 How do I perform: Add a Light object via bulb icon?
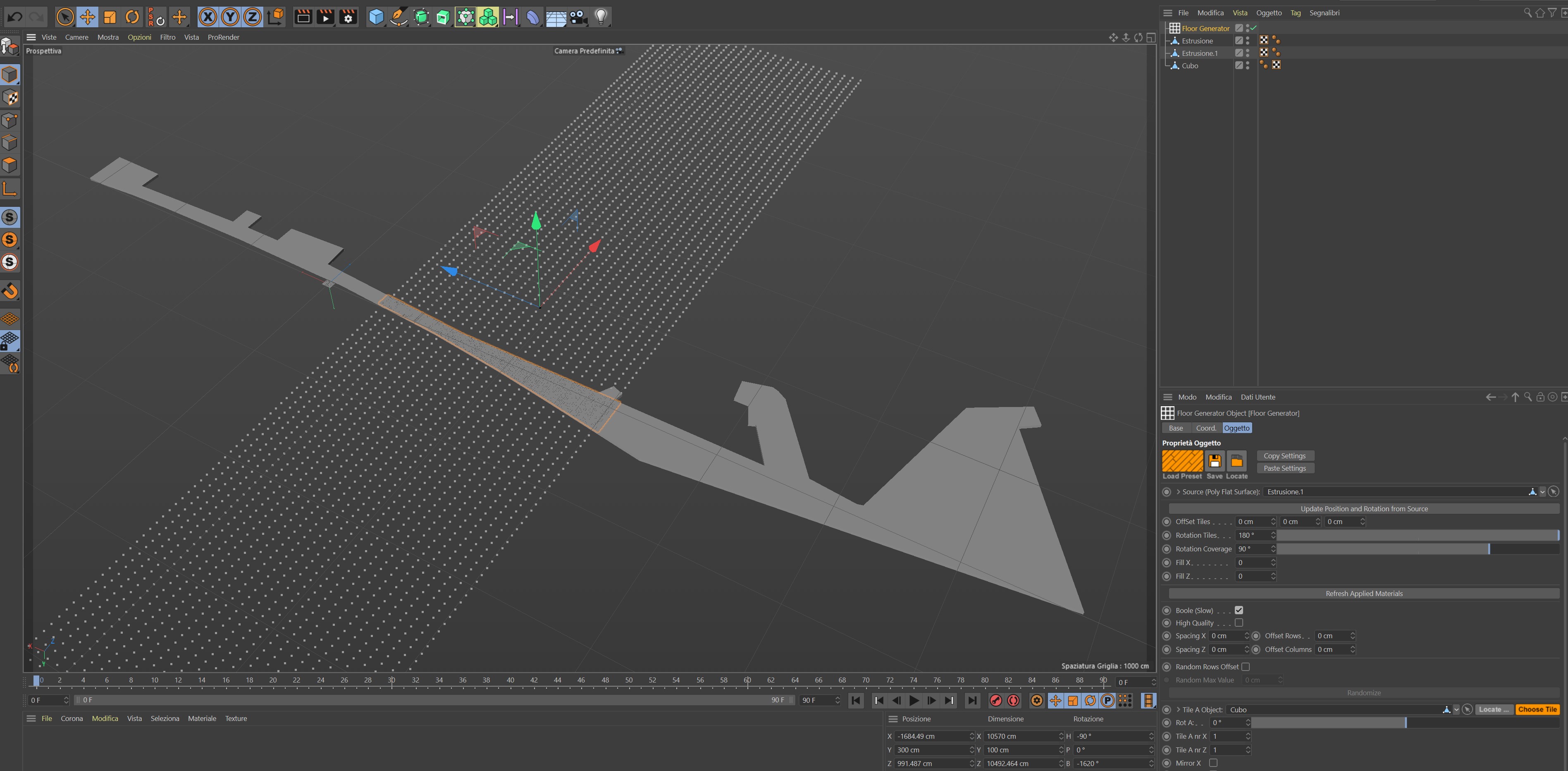pos(601,17)
